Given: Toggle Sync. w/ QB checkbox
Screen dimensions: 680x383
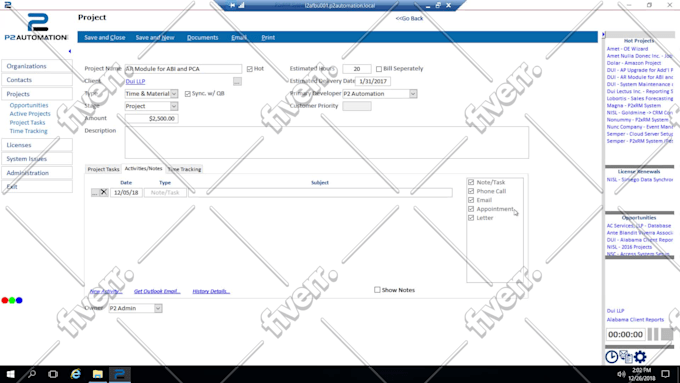Looking at the screenshot, I should 188,94.
